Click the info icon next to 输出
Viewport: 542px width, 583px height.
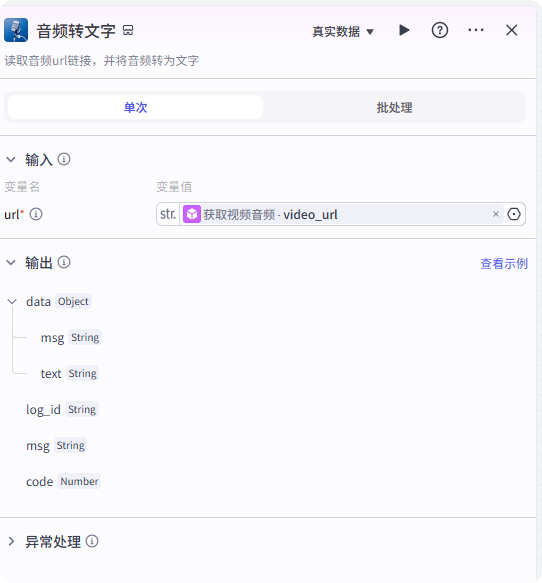click(x=64, y=262)
